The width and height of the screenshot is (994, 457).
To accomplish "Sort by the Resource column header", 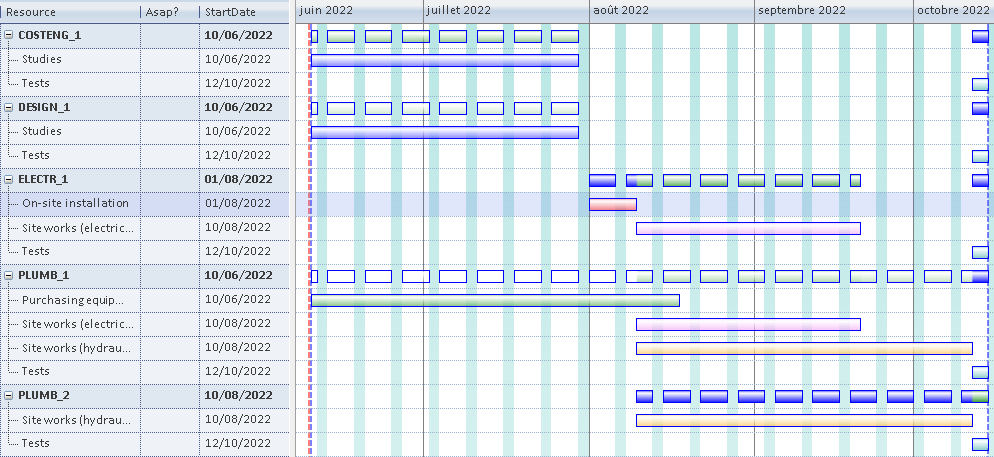I will 70,12.
